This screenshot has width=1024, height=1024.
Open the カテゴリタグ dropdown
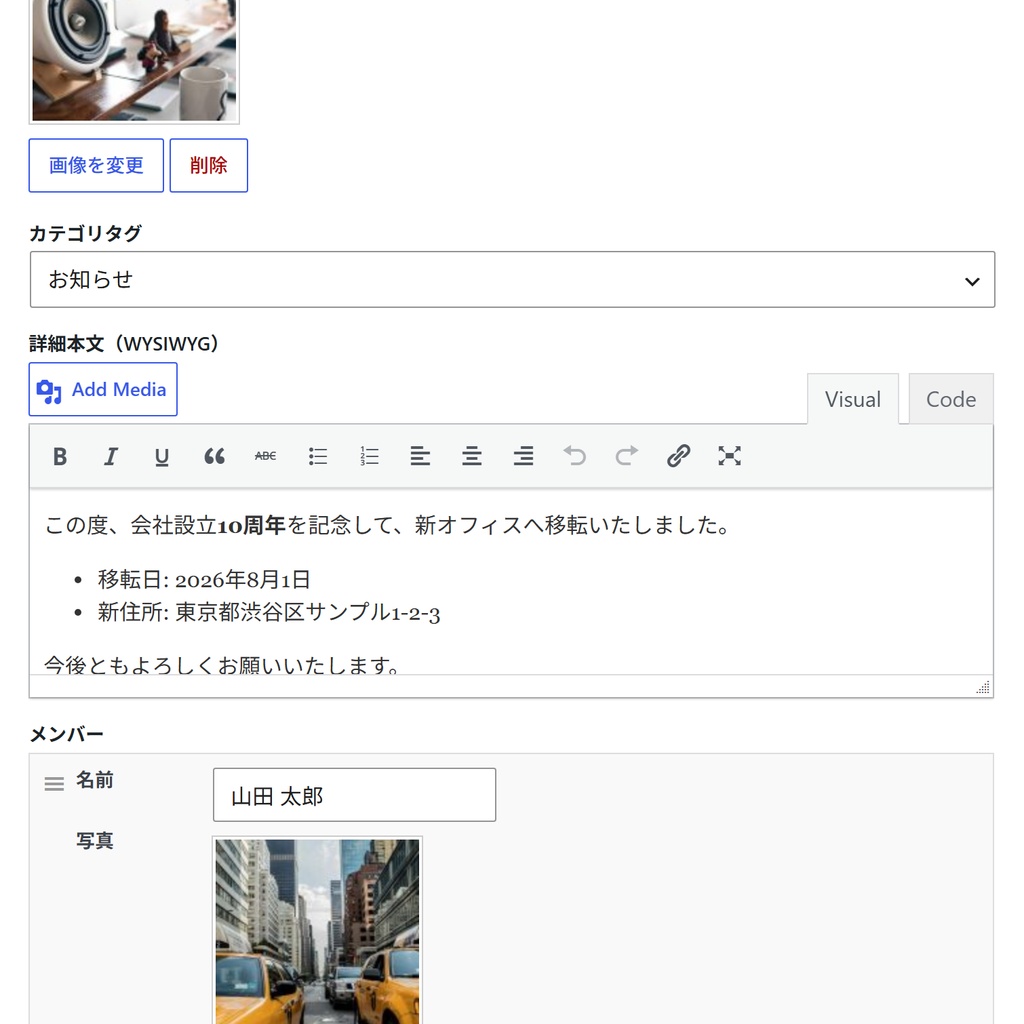[x=512, y=280]
